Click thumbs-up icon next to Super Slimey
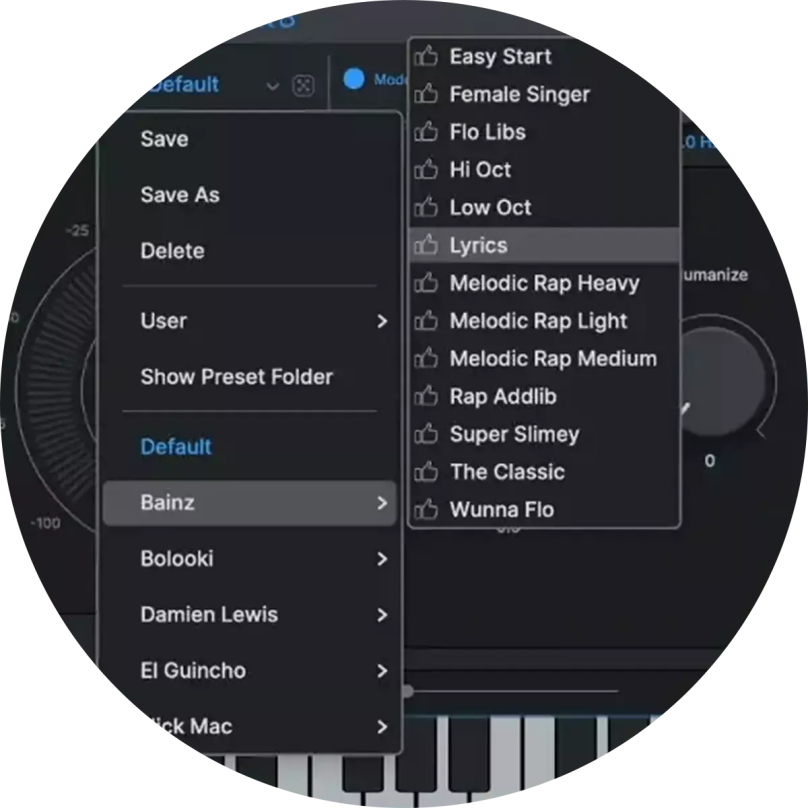The image size is (808, 808). tap(426, 434)
